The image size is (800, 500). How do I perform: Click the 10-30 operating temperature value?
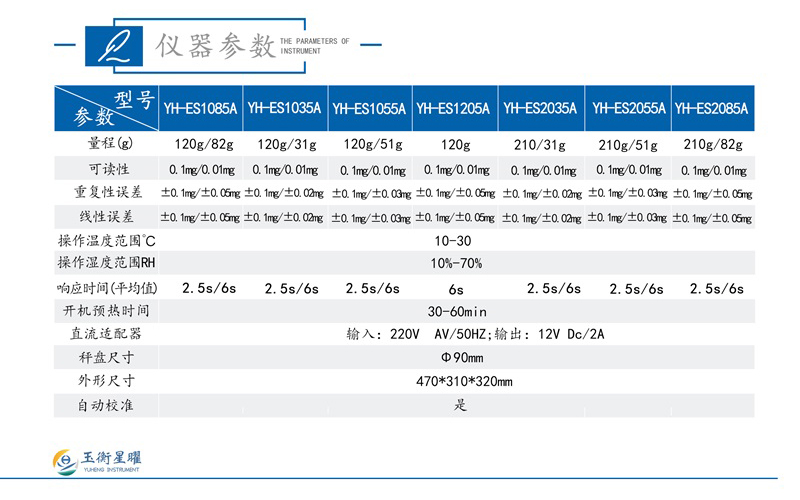[453, 241]
